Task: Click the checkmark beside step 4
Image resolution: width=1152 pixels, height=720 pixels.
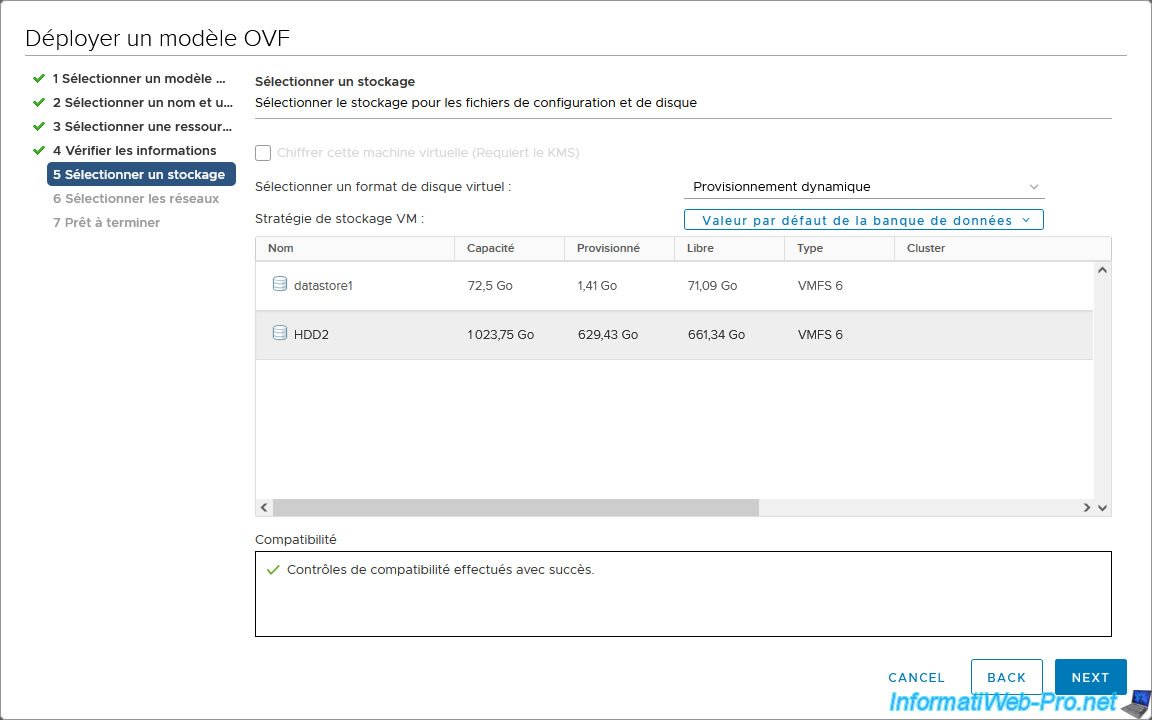Action: 39,150
